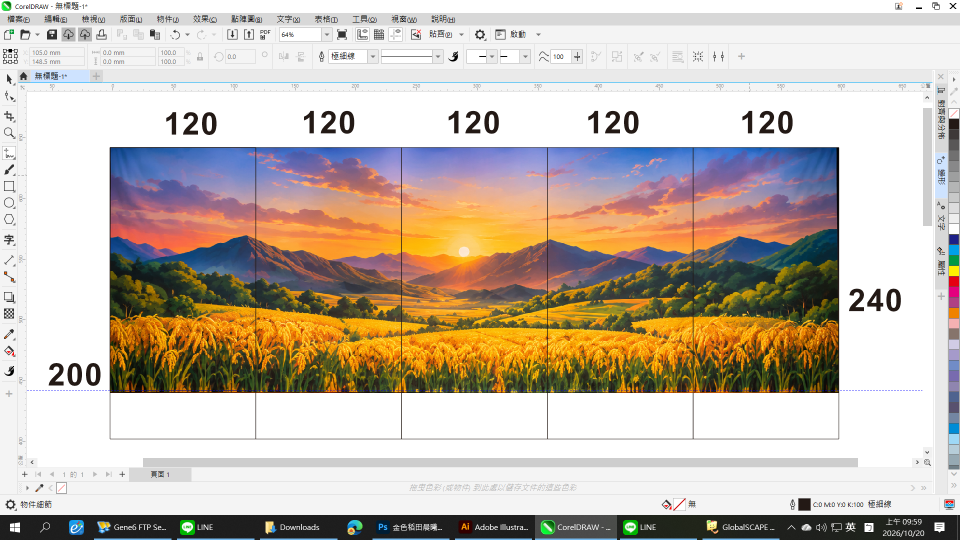Open the 文字 menu
Viewport: 960px width, 540px height.
tap(288, 19)
